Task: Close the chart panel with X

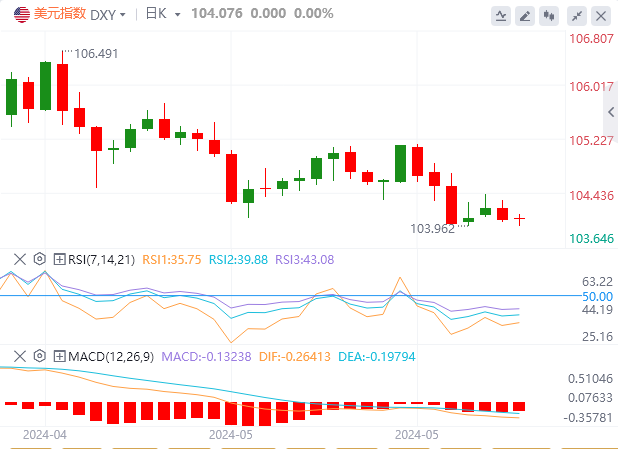Action: (601, 16)
